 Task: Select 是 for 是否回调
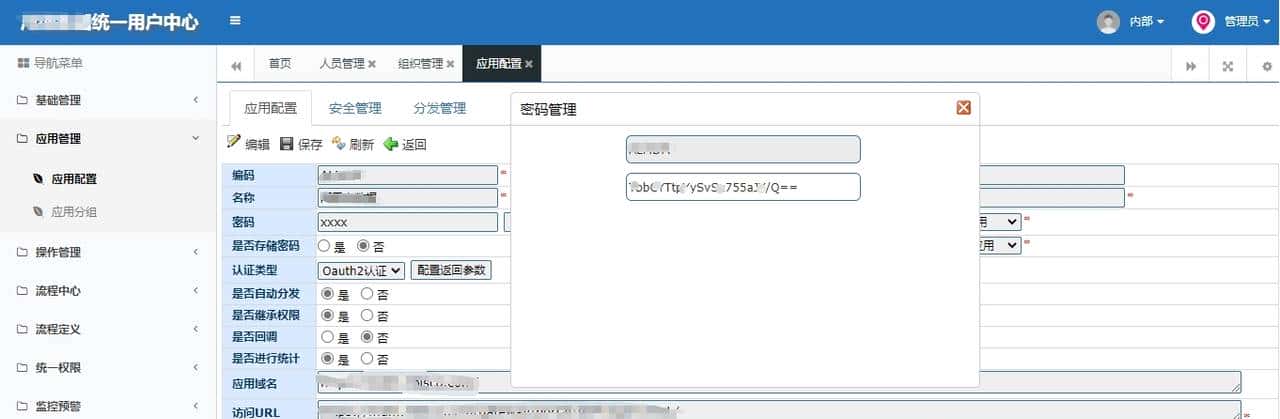pyautogui.click(x=327, y=337)
